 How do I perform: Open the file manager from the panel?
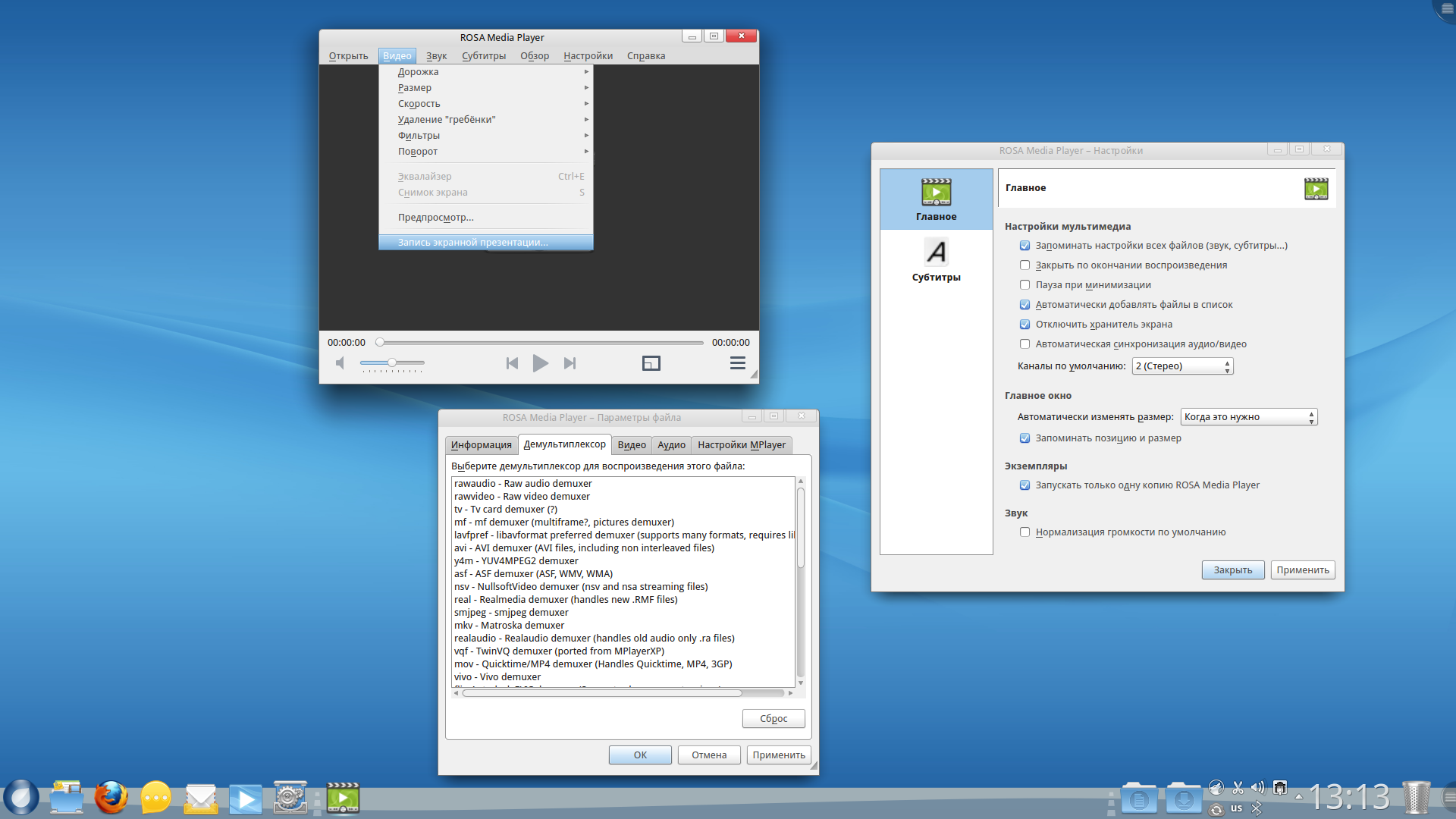(67, 798)
